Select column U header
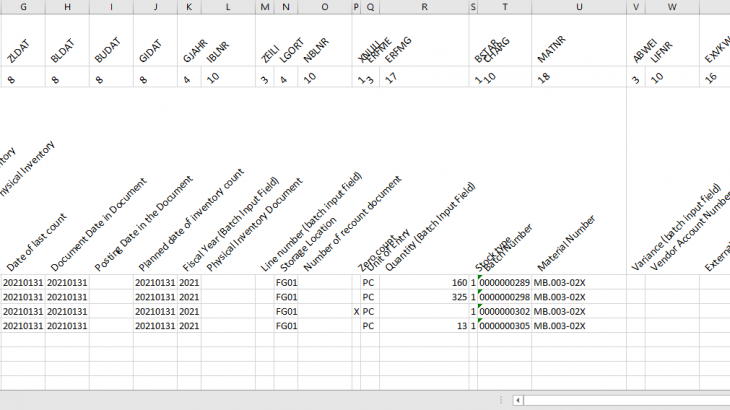This screenshot has height=410, width=730. [x=579, y=7]
